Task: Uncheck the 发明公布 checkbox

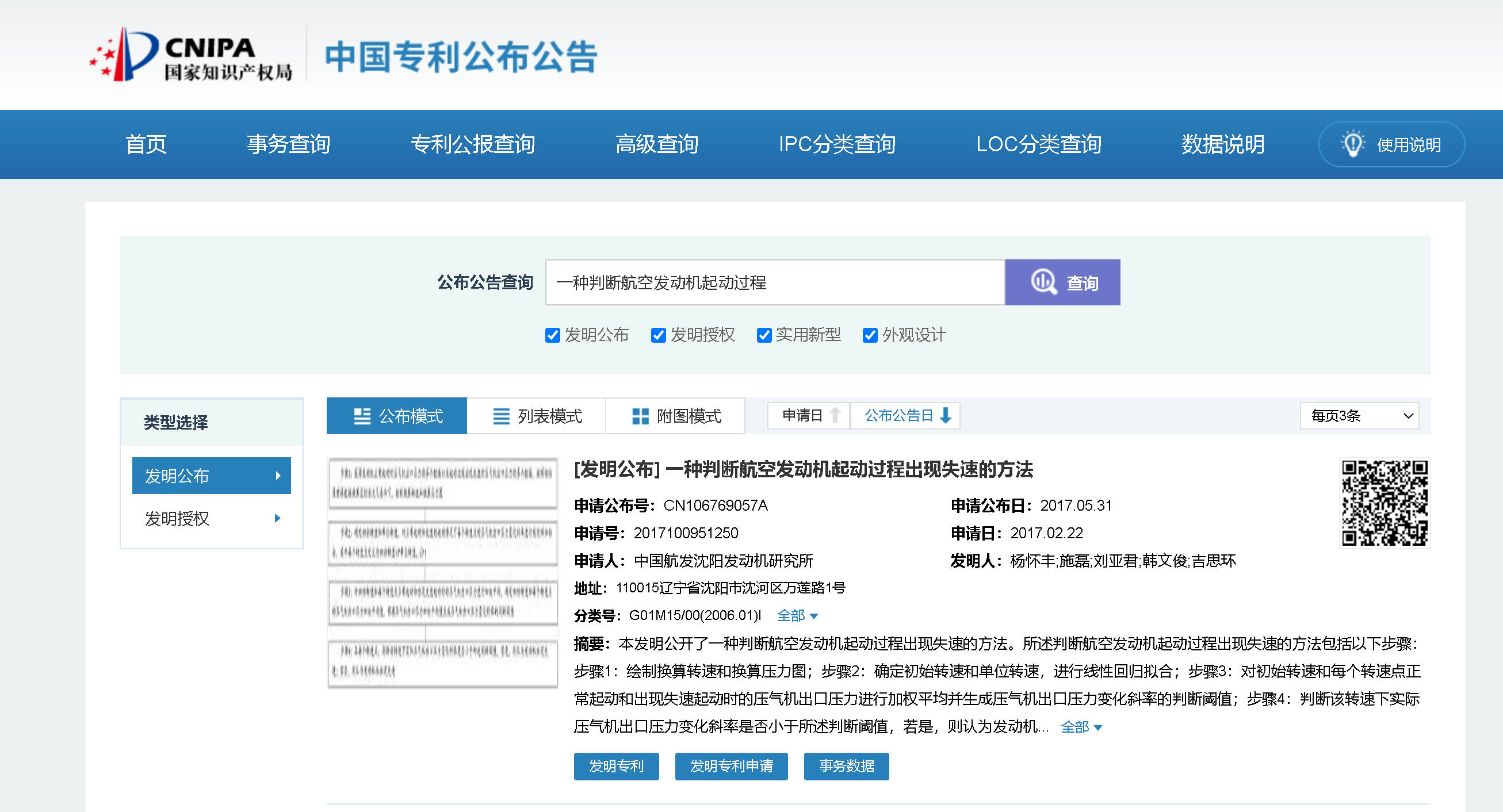Action: point(552,335)
